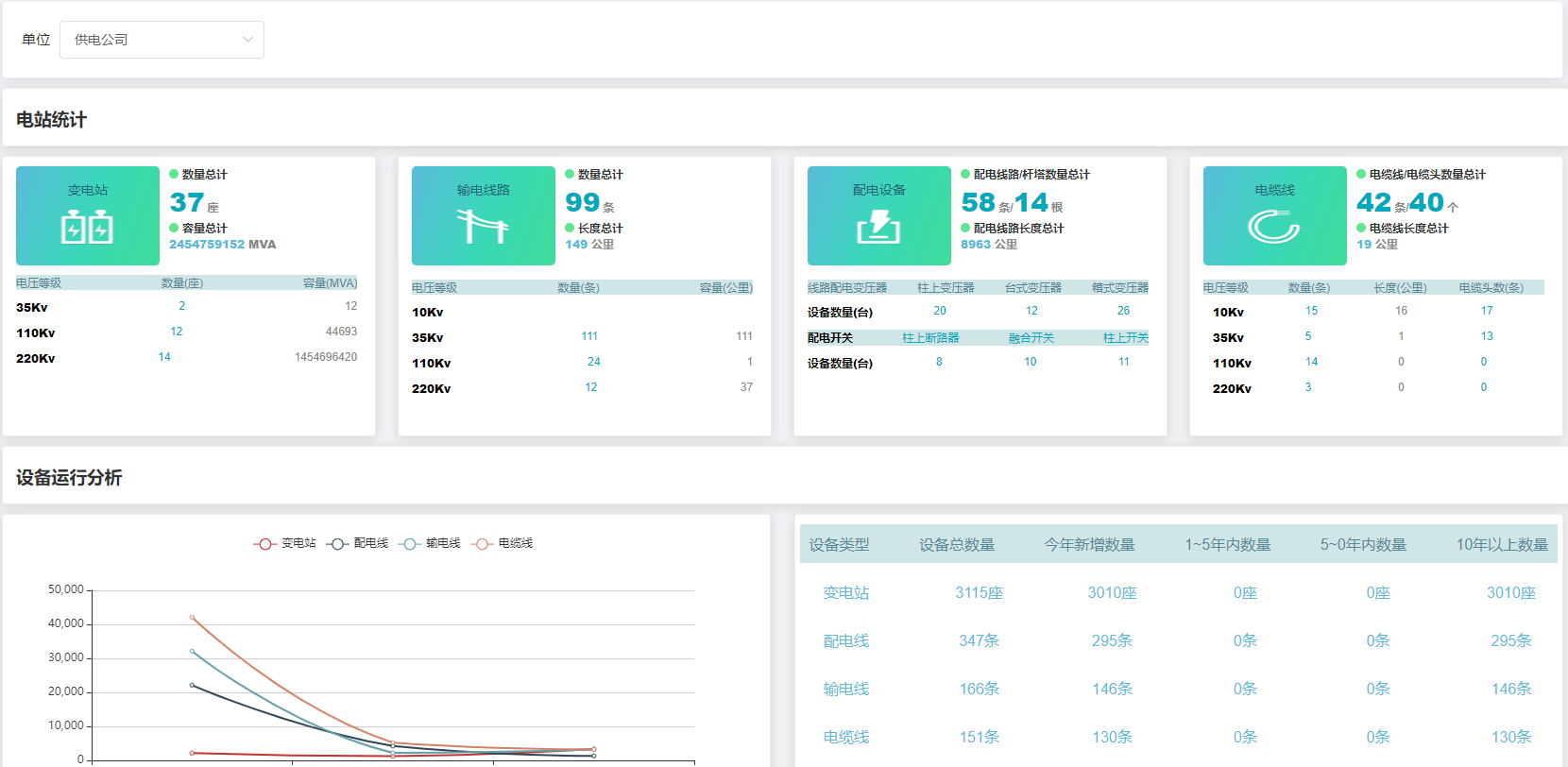The width and height of the screenshot is (1568, 767).
Task: Click capacity value 44693 for 110Kv
Action: click(x=341, y=332)
